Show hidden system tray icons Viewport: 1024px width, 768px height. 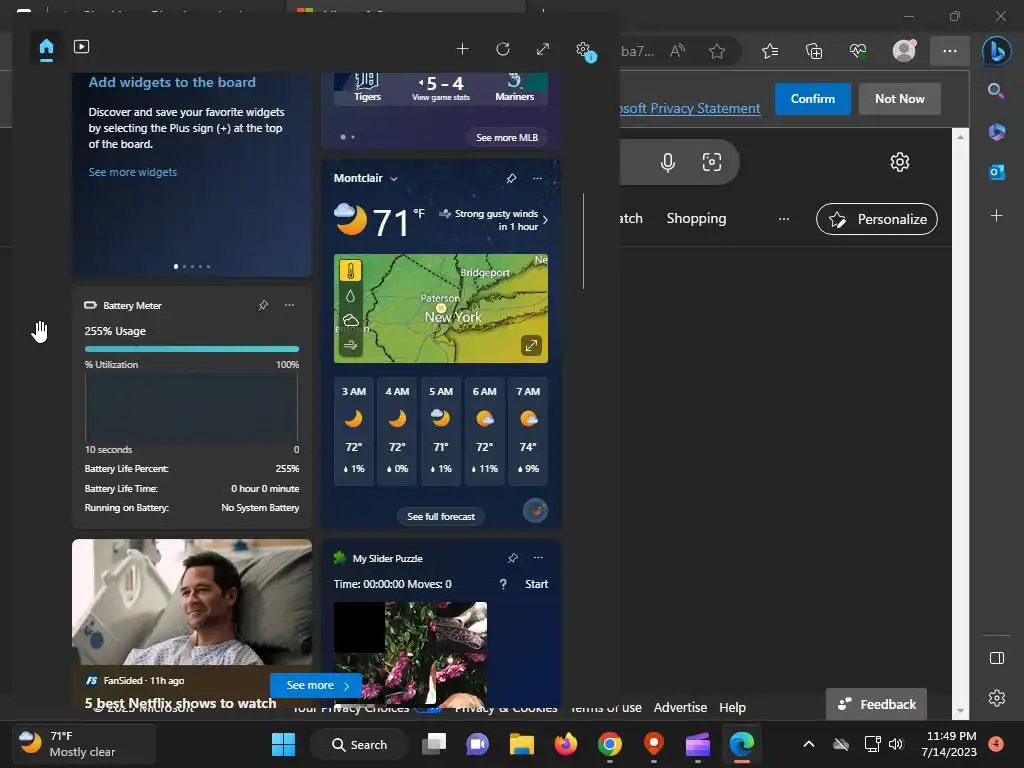click(808, 744)
